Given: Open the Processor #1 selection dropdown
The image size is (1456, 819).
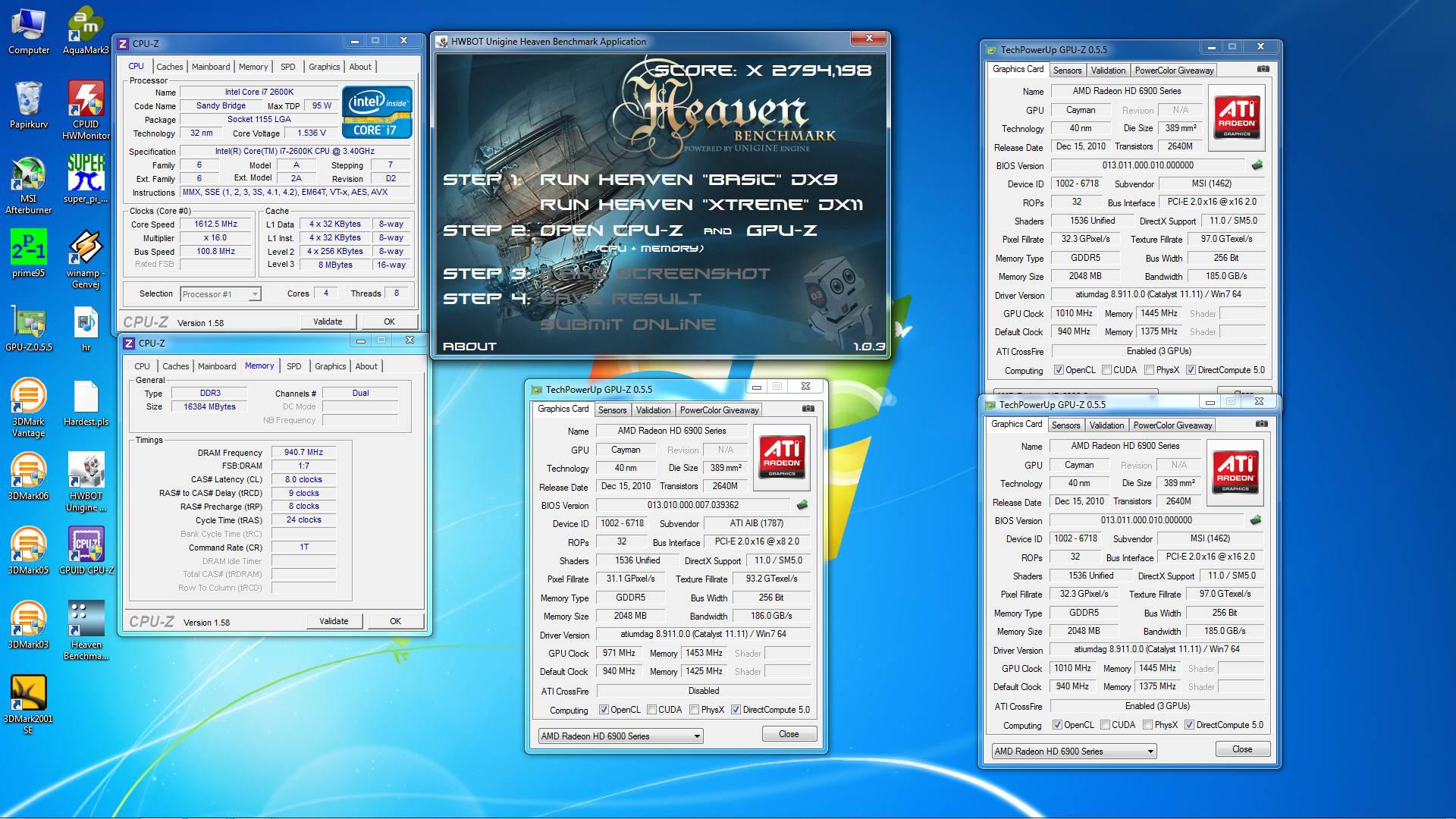Looking at the screenshot, I should (x=221, y=294).
